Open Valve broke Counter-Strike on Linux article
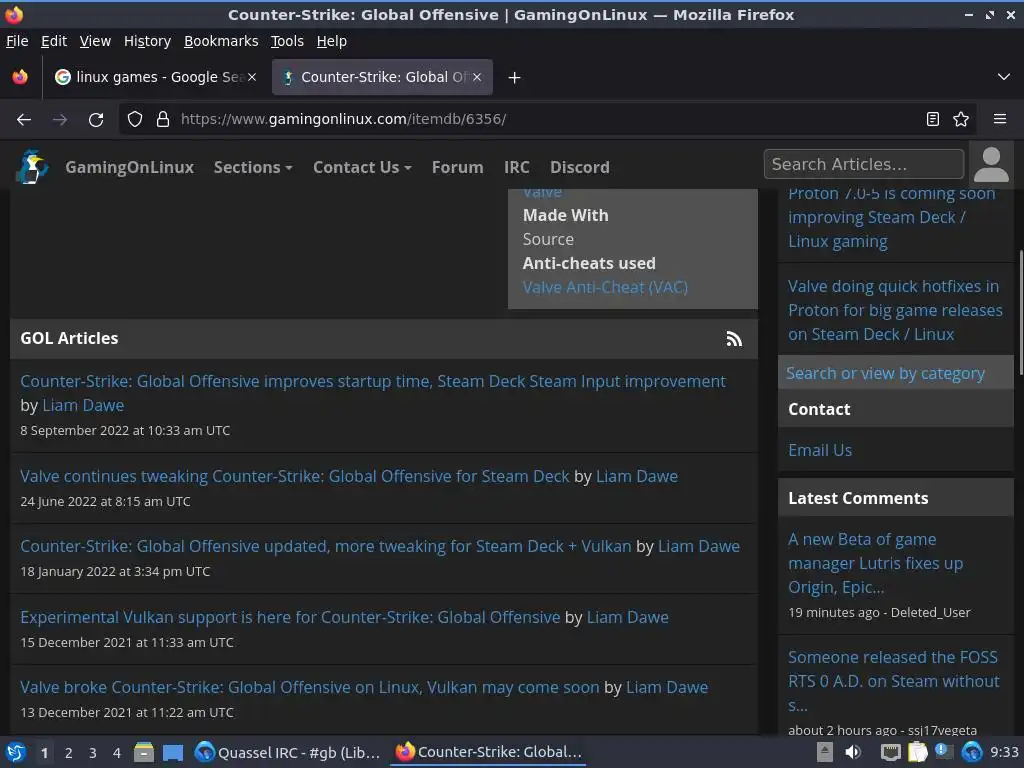1024x768 pixels. (310, 687)
